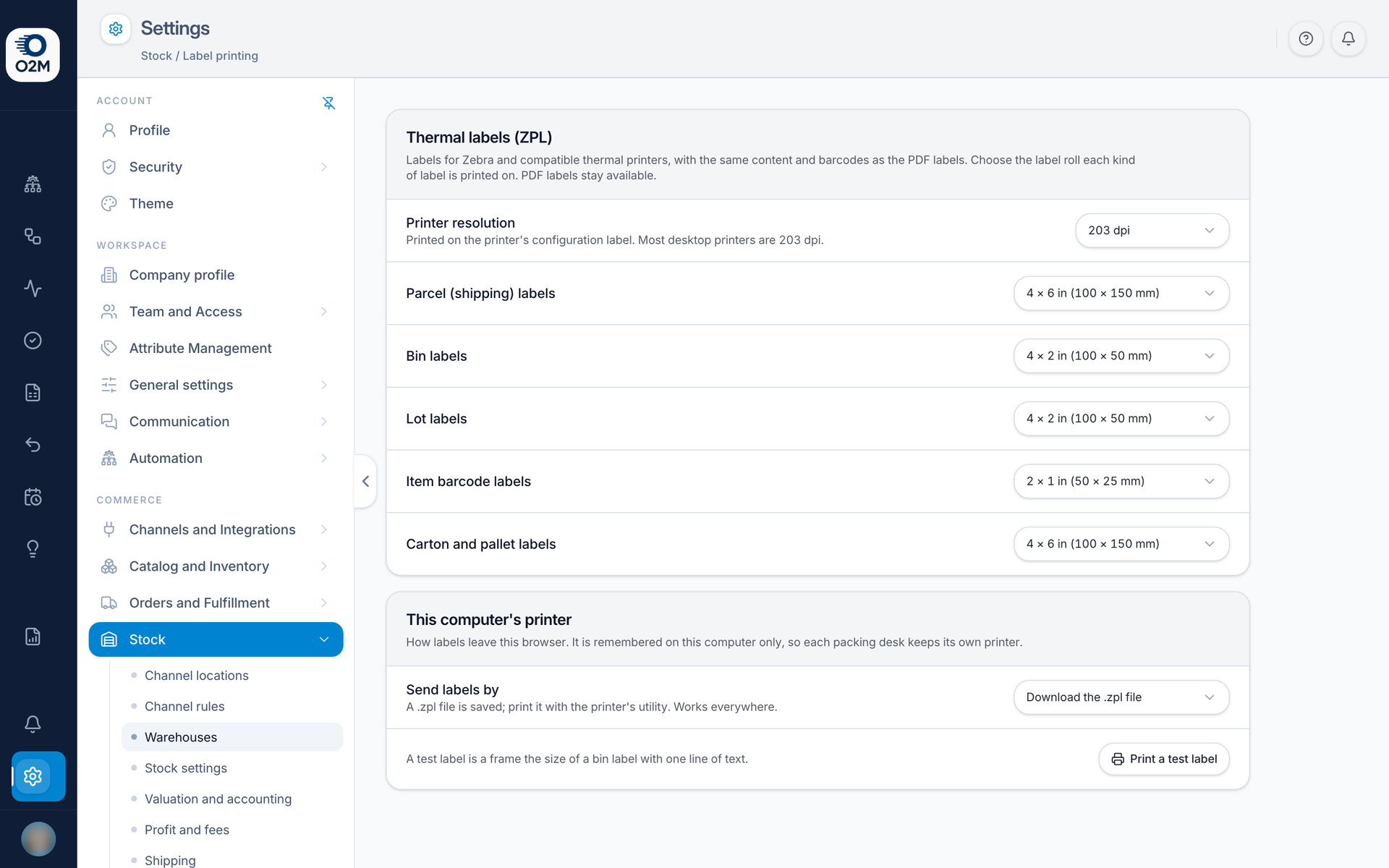
Task: Click the settings gear in left rail
Action: pos(33,776)
